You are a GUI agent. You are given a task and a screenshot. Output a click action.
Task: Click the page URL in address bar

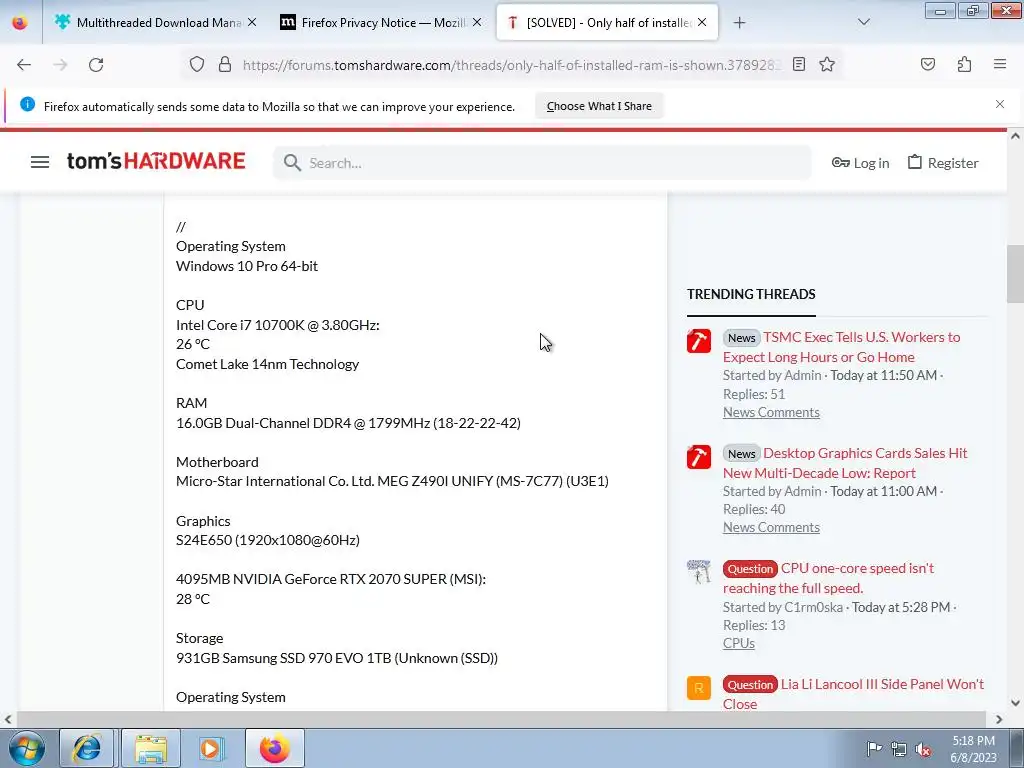(x=512, y=65)
